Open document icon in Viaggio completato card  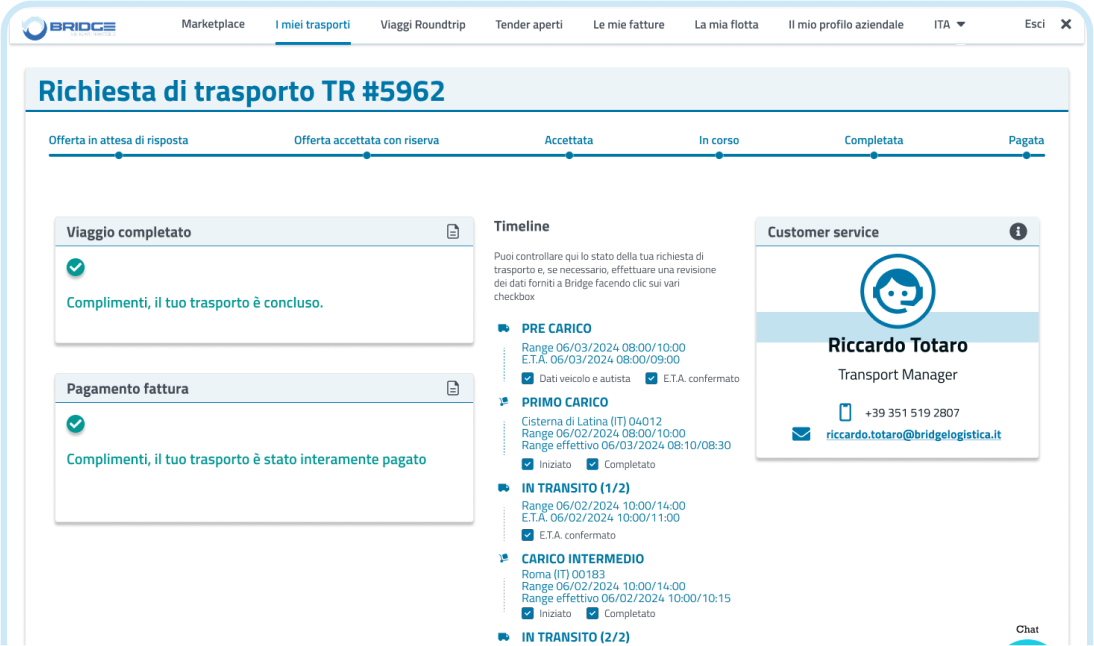tap(453, 232)
